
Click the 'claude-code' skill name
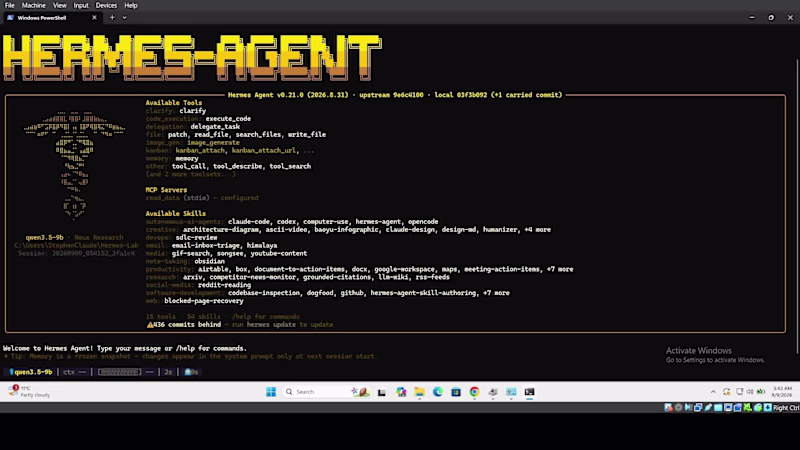pyautogui.click(x=248, y=221)
